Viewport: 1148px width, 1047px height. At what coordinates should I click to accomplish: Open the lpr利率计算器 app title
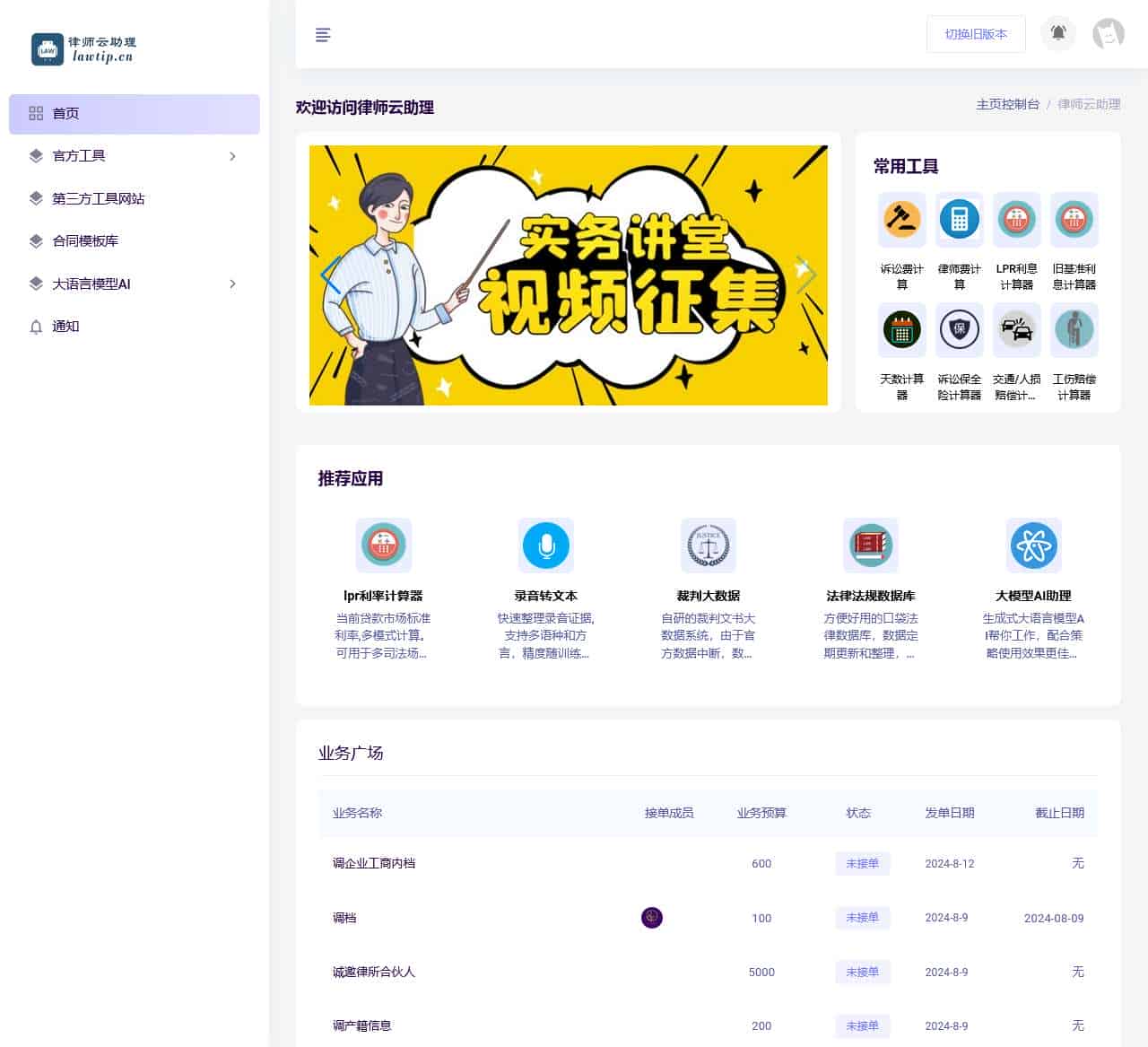pos(384,596)
